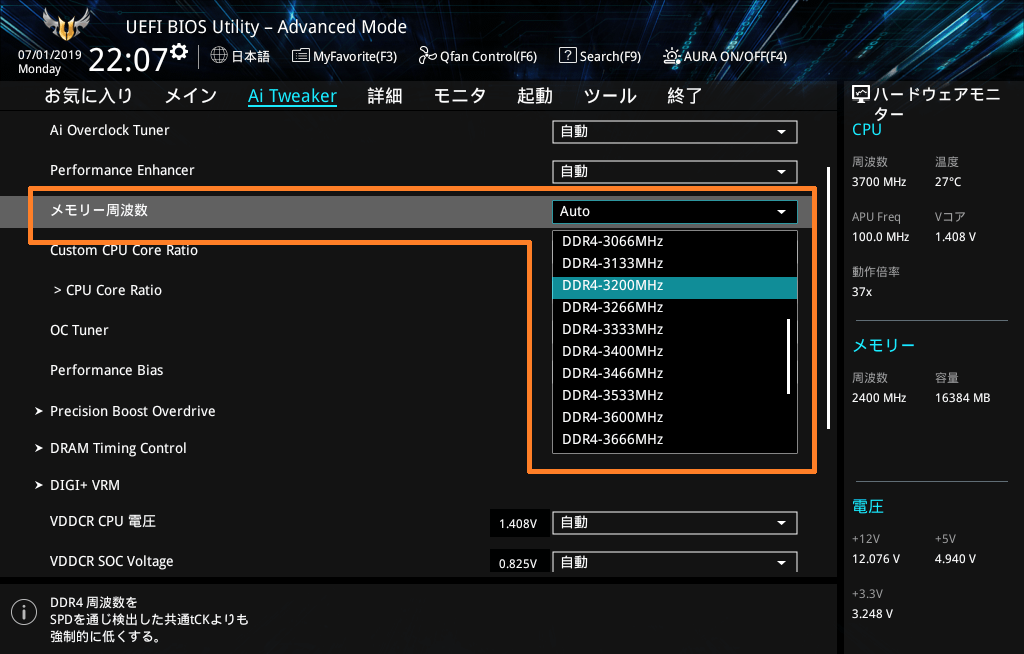Select DDR4-3066MHz from the list
This screenshot has width=1024, height=654.
click(x=675, y=242)
